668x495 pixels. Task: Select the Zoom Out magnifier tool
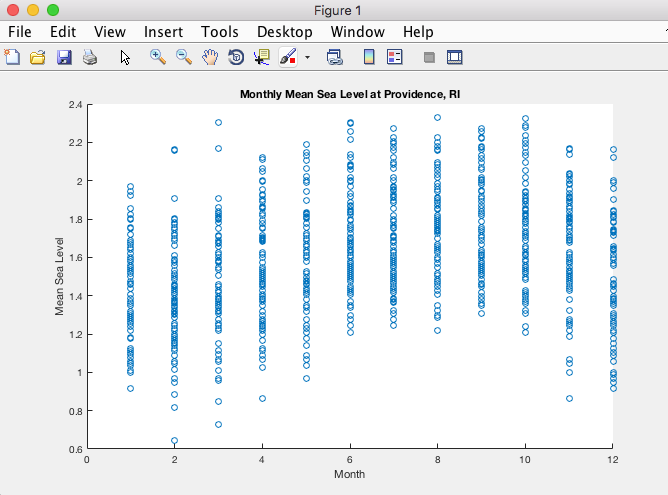(184, 57)
